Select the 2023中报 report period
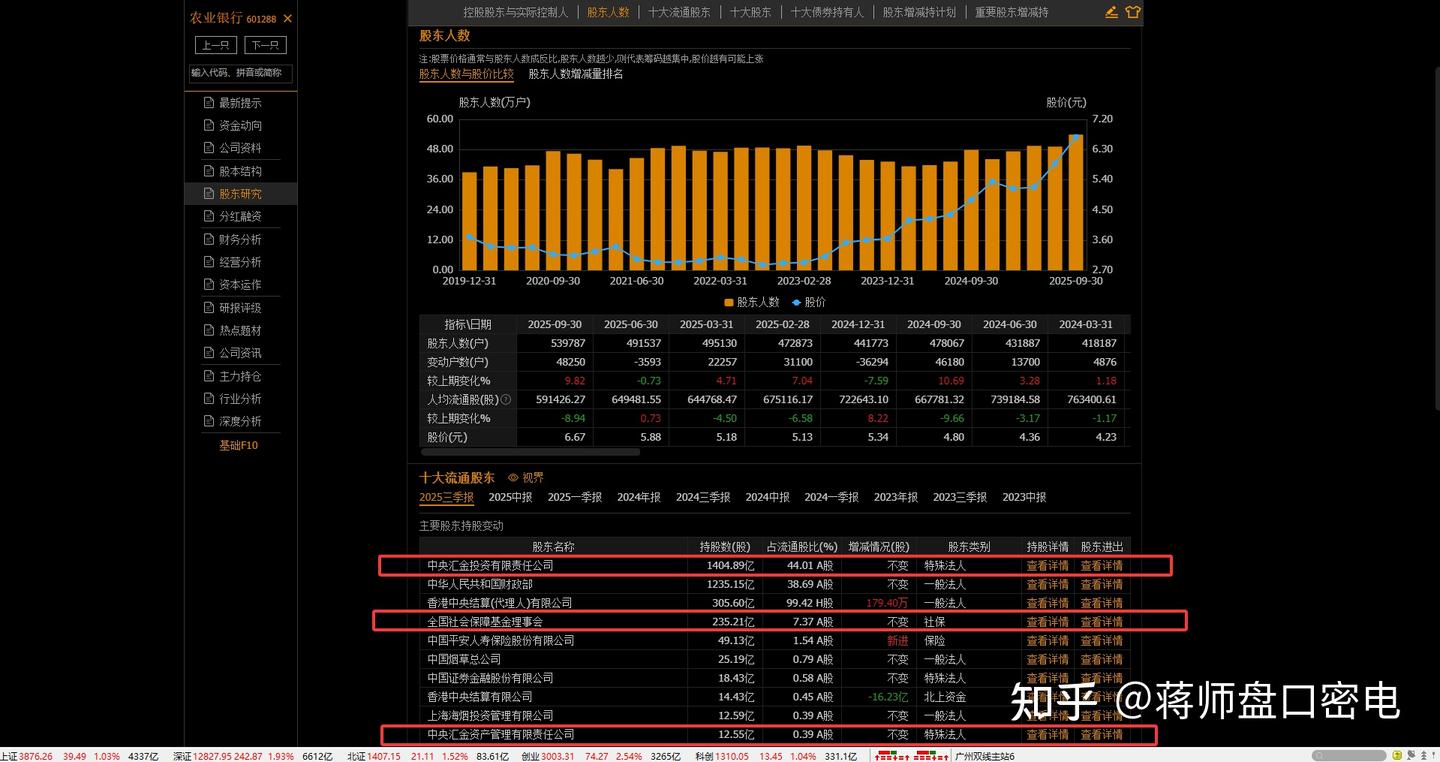The height and width of the screenshot is (762, 1440). (1024, 497)
